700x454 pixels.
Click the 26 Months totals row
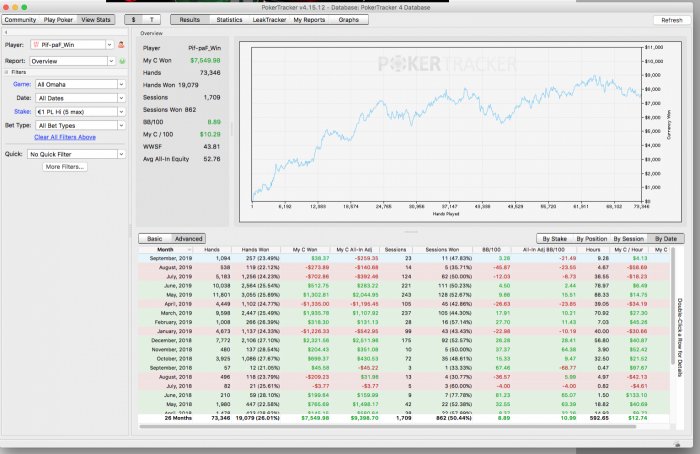[x=404, y=418]
